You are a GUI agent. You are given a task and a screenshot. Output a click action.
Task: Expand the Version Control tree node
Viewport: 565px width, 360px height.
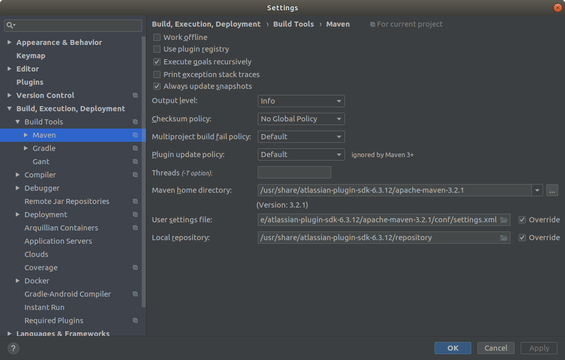[9, 95]
